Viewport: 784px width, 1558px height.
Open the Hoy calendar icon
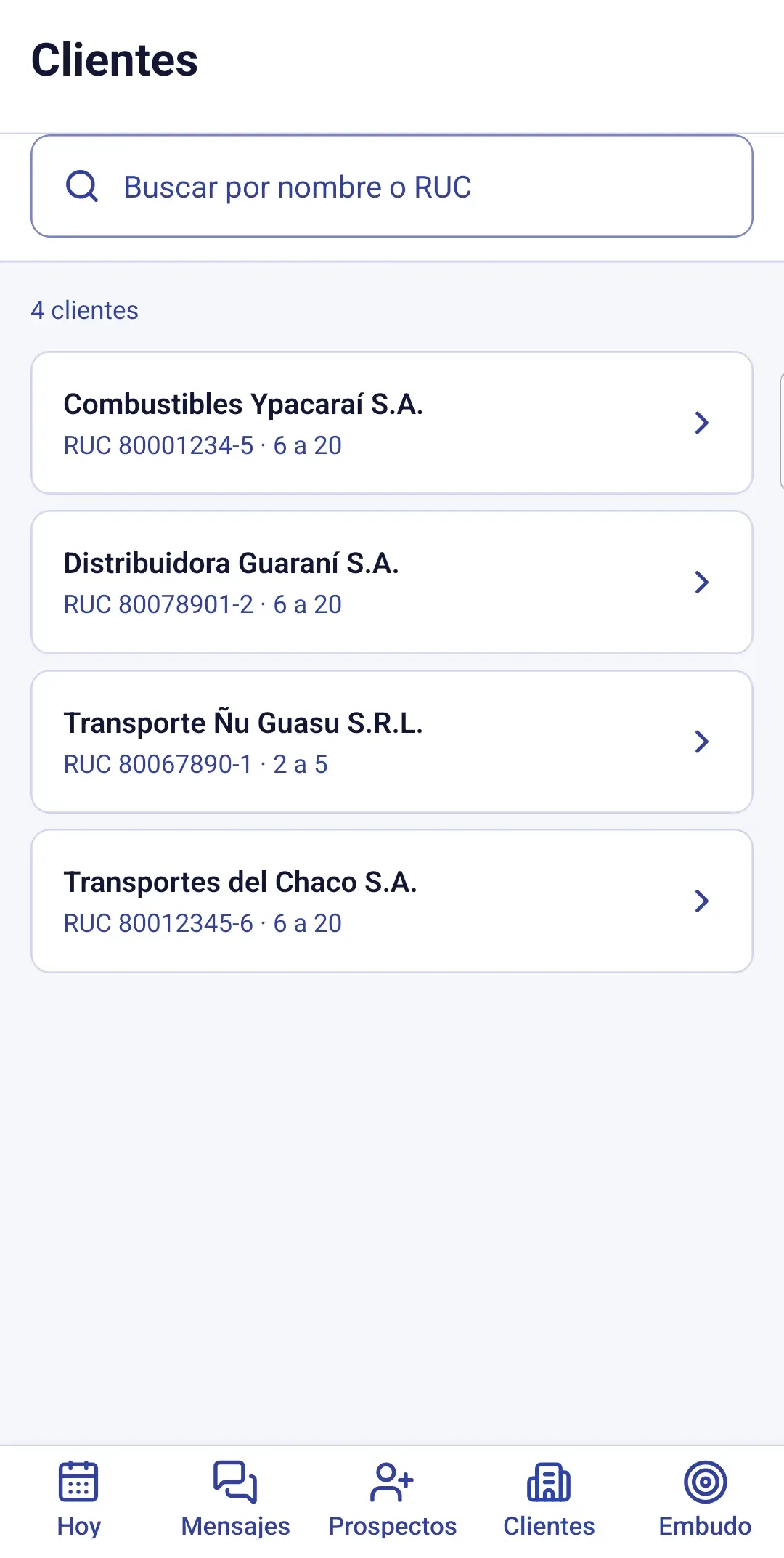tap(78, 1481)
